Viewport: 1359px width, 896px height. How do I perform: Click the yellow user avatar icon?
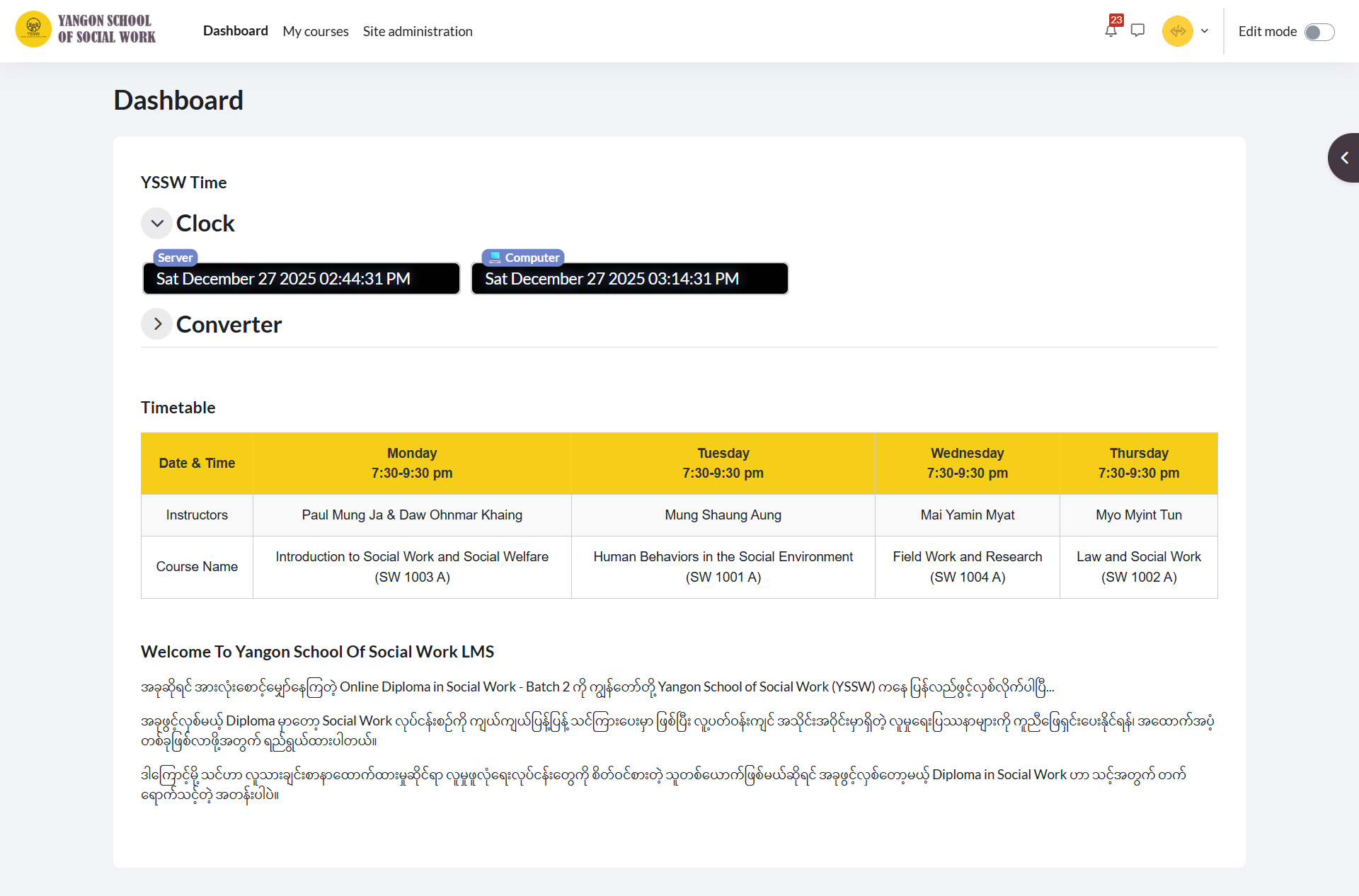pos(1177,31)
